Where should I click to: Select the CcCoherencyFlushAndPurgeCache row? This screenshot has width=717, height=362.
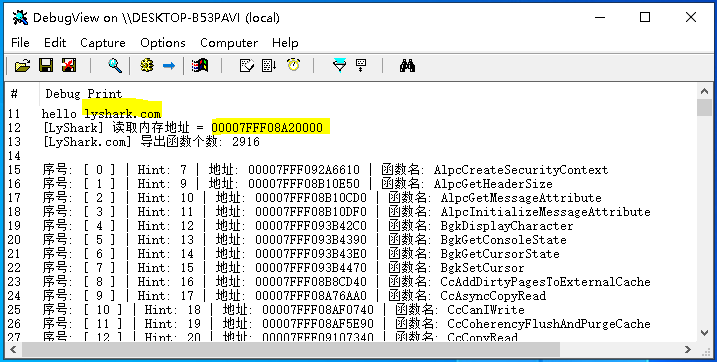tap(351, 324)
